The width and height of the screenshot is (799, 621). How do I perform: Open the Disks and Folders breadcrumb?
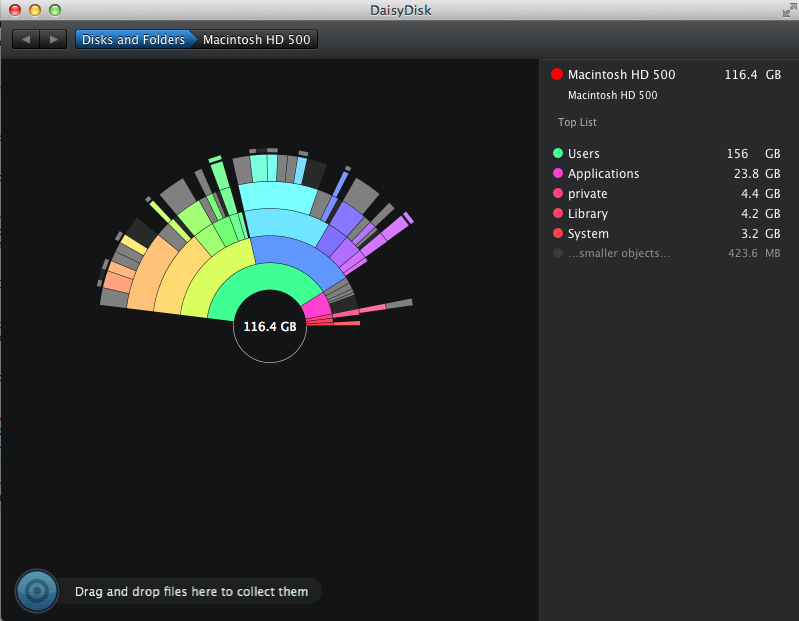[x=134, y=39]
